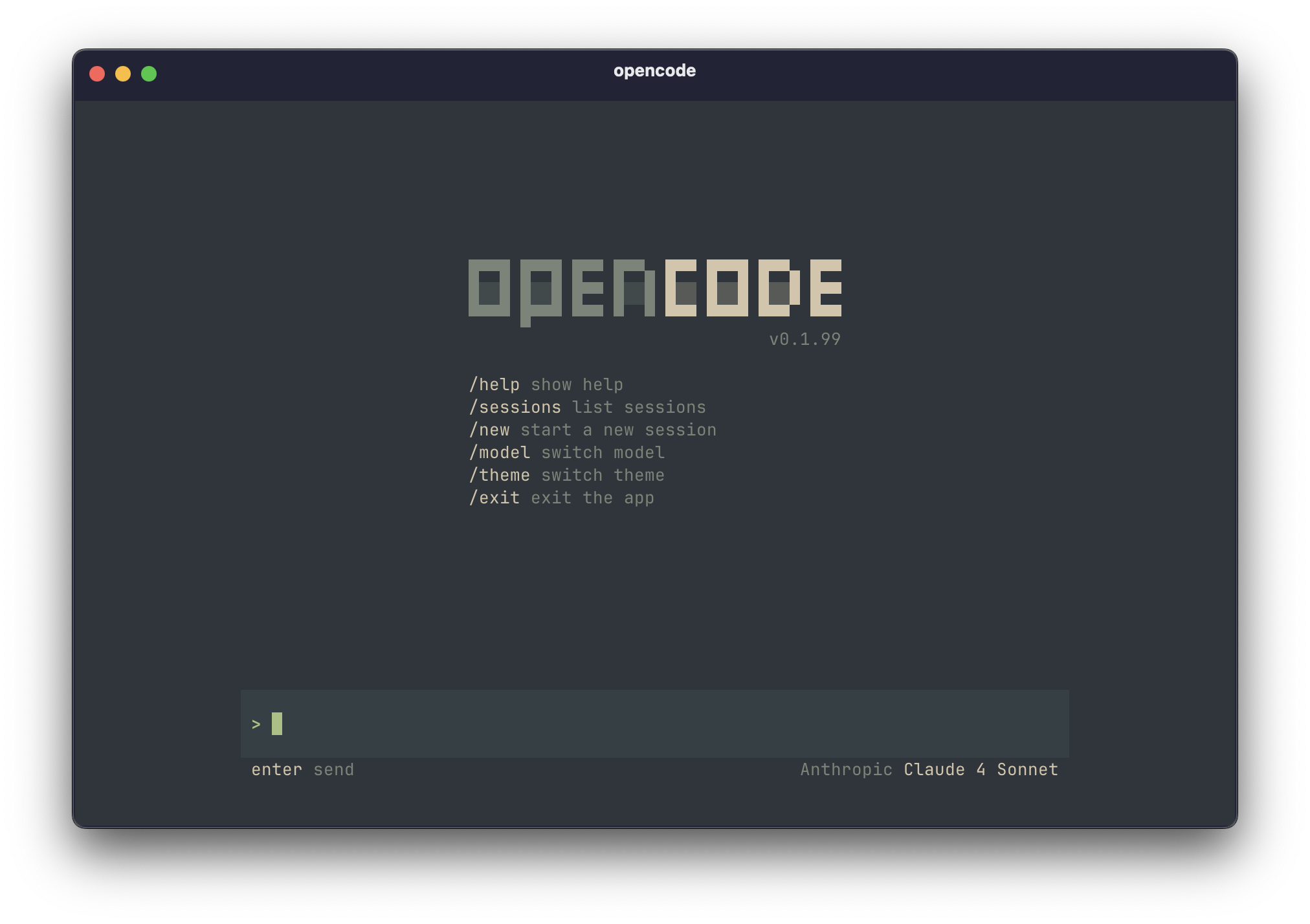The height and width of the screenshot is (924, 1310).
Task: Click the green block cursor
Action: click(277, 723)
